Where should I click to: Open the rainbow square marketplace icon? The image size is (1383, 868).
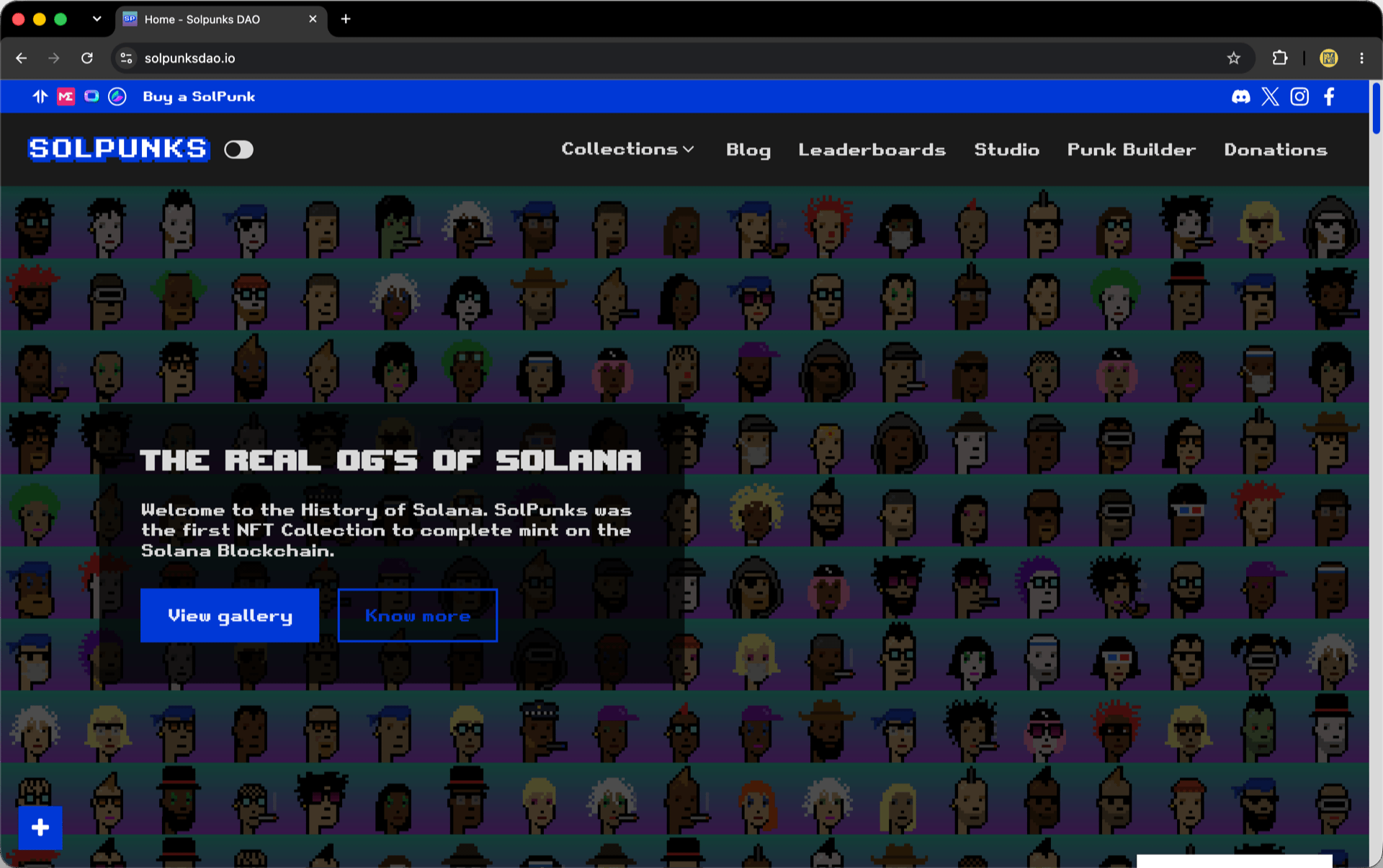[x=91, y=96]
